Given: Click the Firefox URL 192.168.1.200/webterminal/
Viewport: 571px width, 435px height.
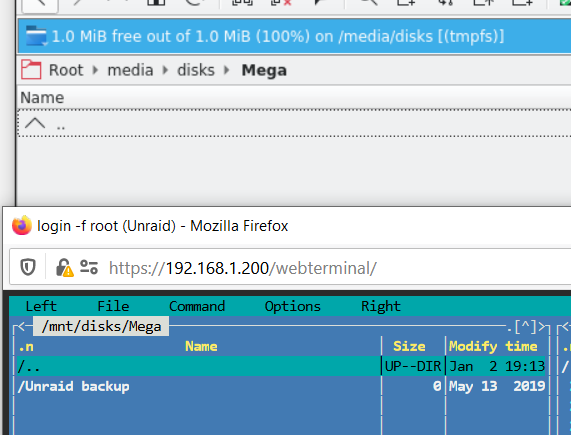Looking at the screenshot, I should 243,268.
